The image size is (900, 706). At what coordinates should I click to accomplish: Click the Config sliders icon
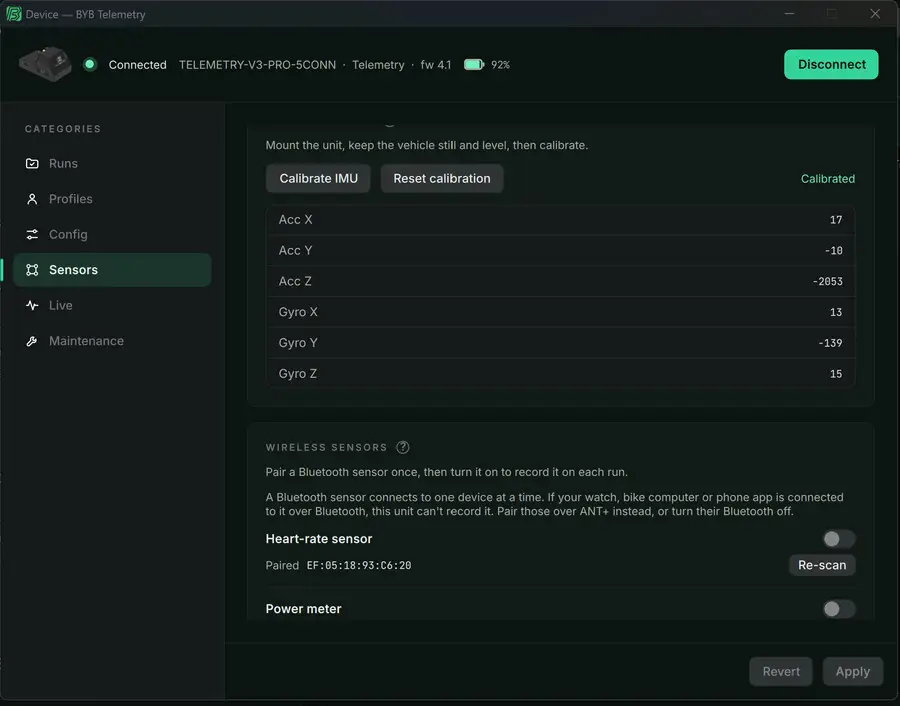(32, 235)
